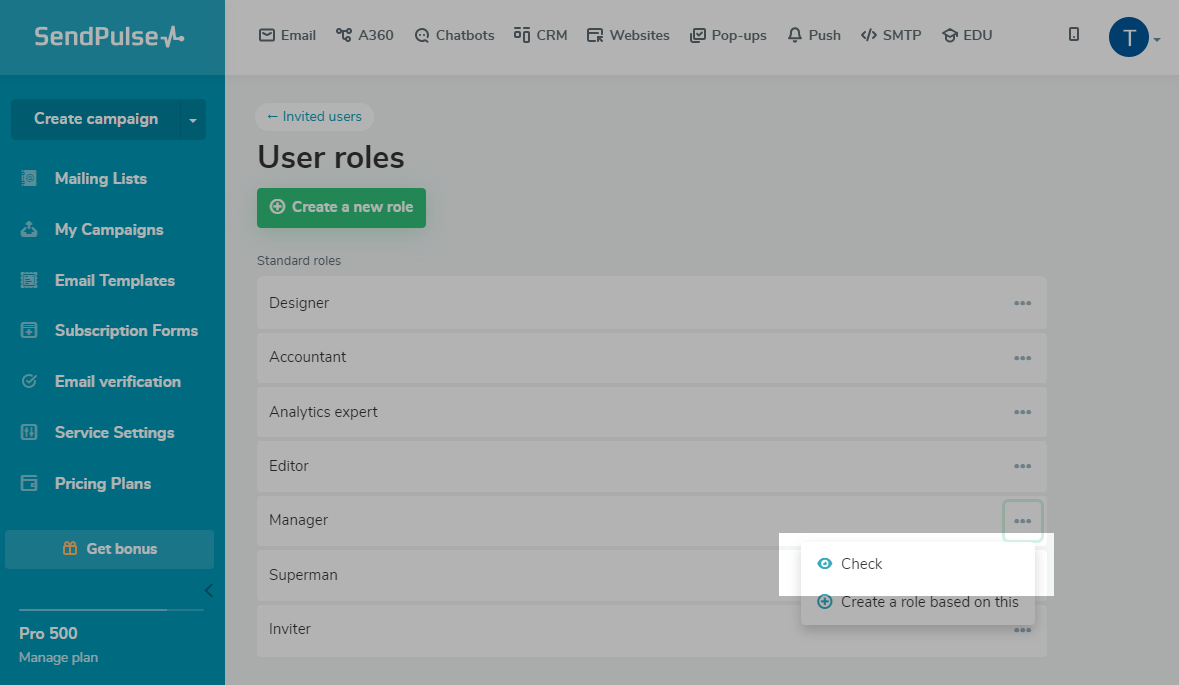
Task: Go back to Invited users
Action: [x=314, y=117]
